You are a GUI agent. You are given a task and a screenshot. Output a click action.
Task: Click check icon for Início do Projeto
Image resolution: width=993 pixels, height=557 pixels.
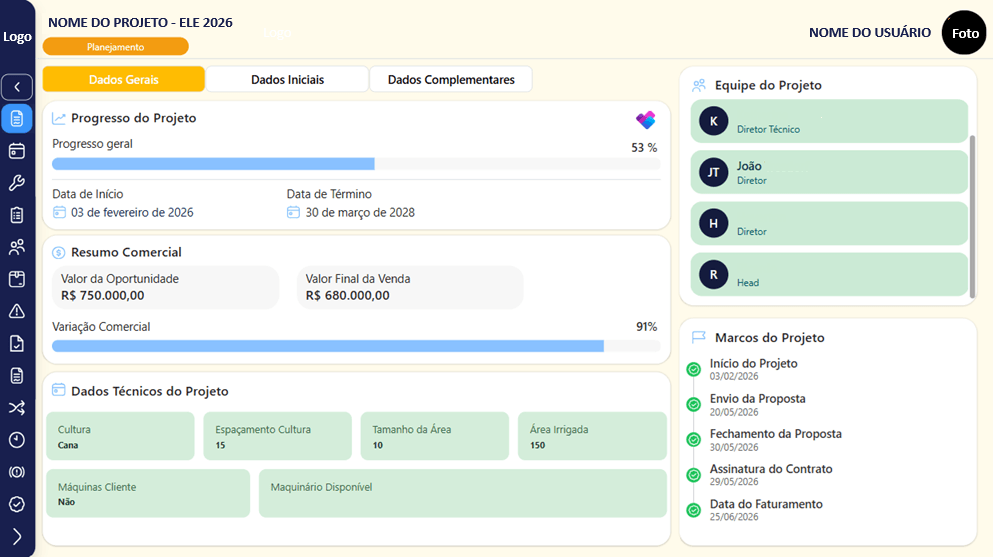click(694, 369)
